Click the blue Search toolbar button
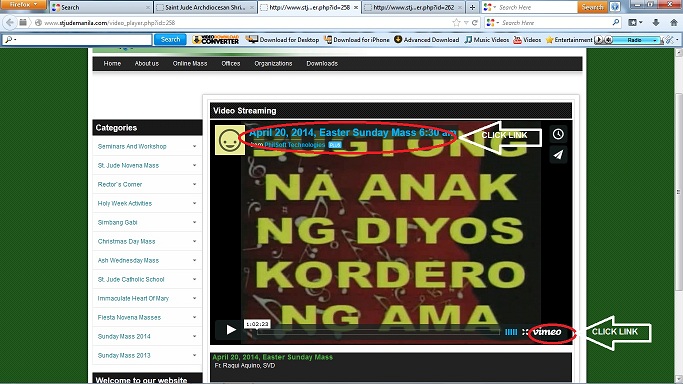The width and height of the screenshot is (683, 384). (x=170, y=40)
